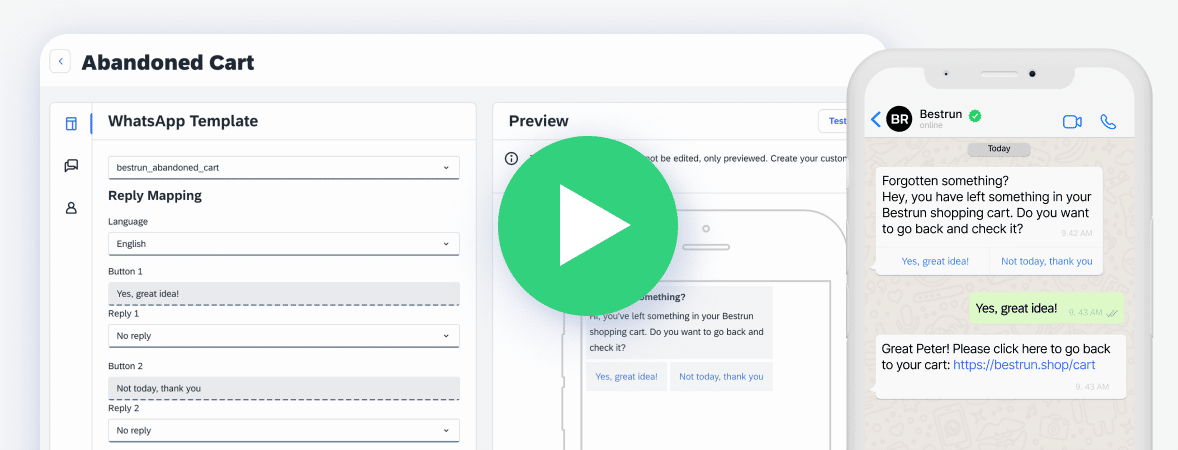Open the template layout sidebar icon
Screen dimensions: 1178x450
[71, 124]
